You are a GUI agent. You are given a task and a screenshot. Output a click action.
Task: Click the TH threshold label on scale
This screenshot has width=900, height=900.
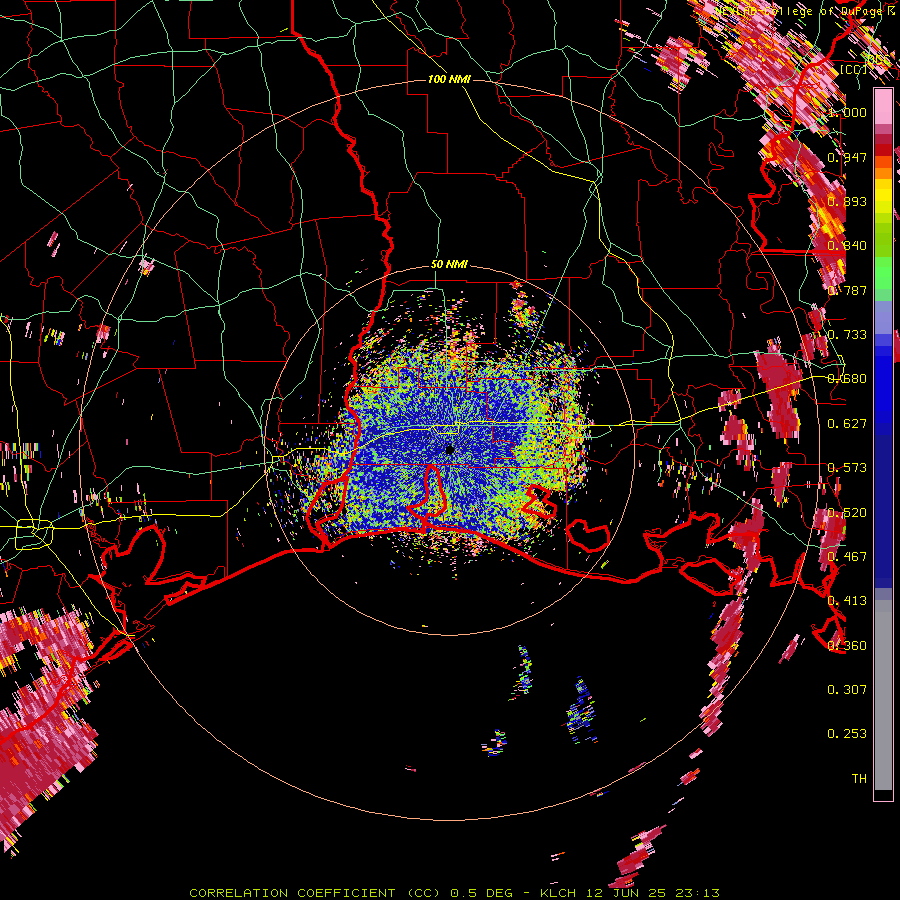coord(859,779)
